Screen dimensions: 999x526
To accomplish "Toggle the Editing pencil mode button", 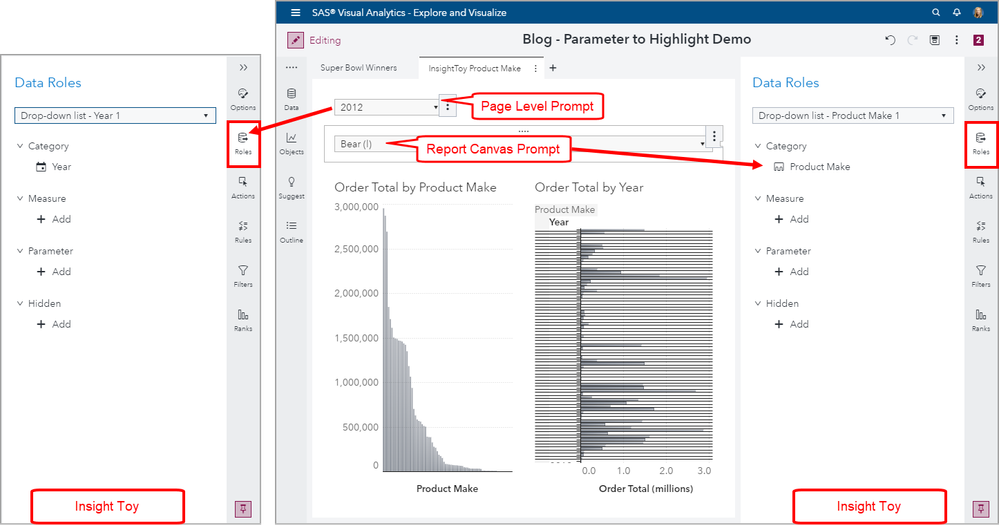I will tap(295, 40).
